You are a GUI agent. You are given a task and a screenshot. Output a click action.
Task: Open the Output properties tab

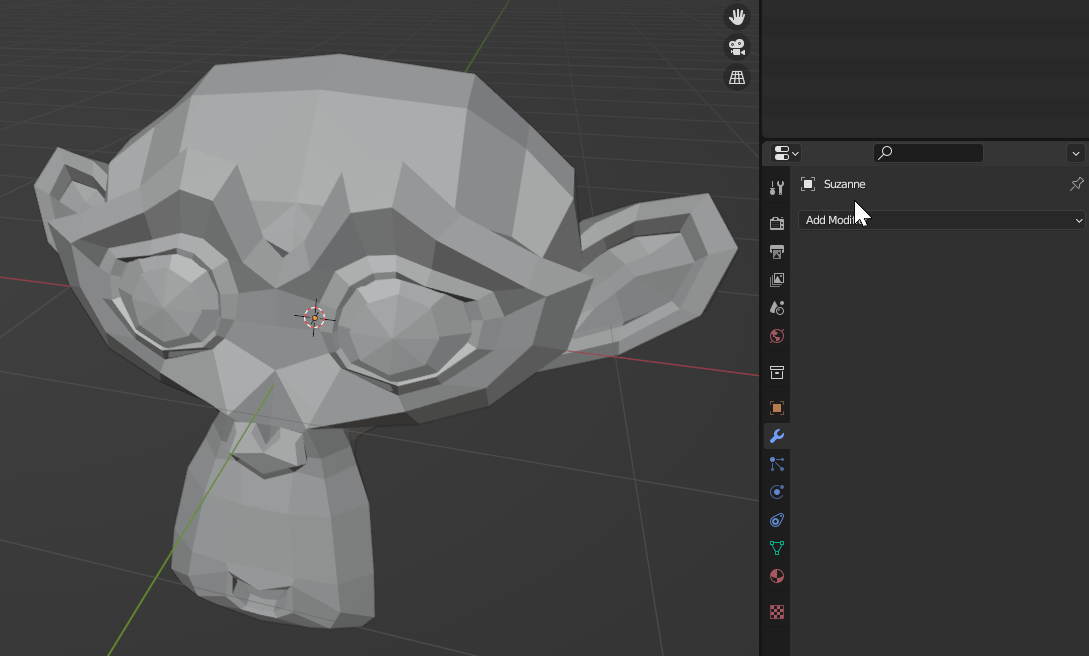[776, 251]
